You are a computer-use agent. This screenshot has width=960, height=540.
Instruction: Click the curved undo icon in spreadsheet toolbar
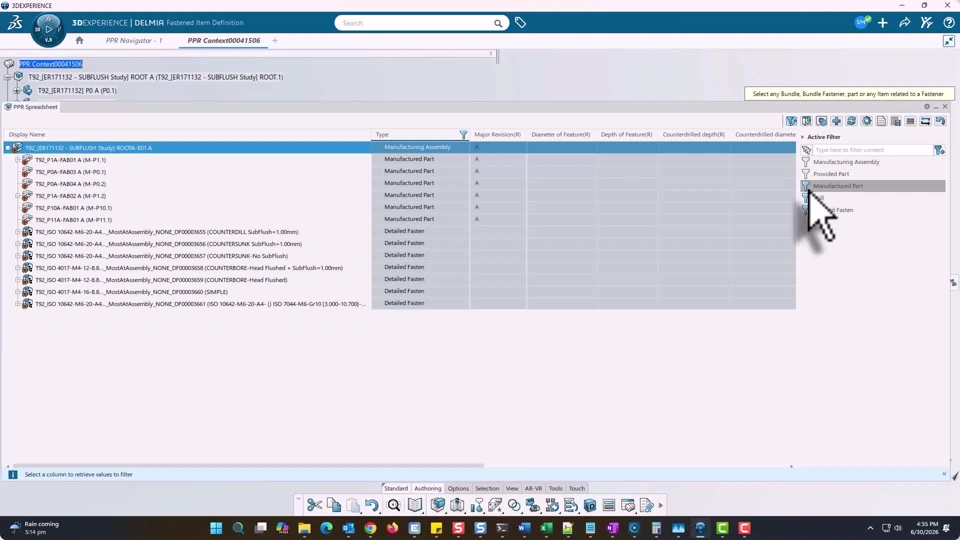pyautogui.click(x=940, y=121)
